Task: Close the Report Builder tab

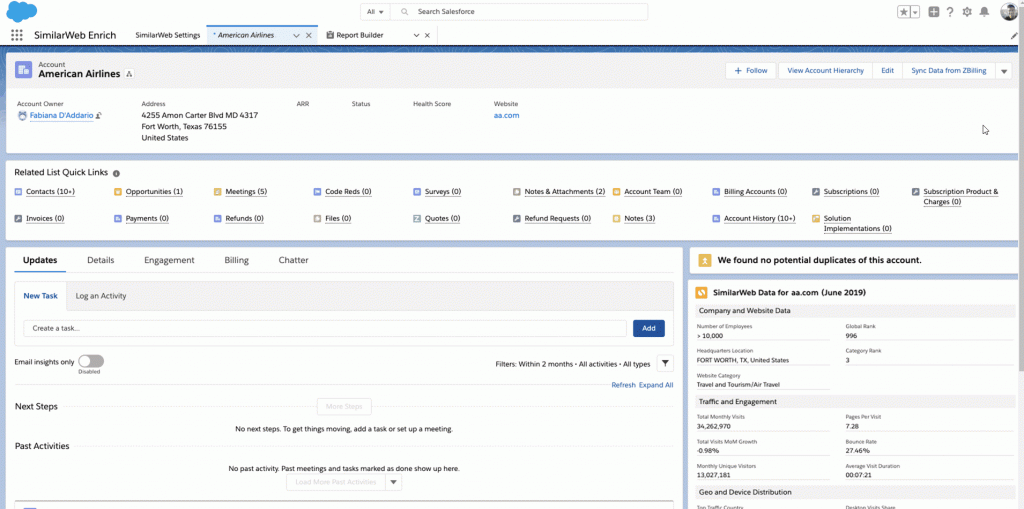Action: 428,35
